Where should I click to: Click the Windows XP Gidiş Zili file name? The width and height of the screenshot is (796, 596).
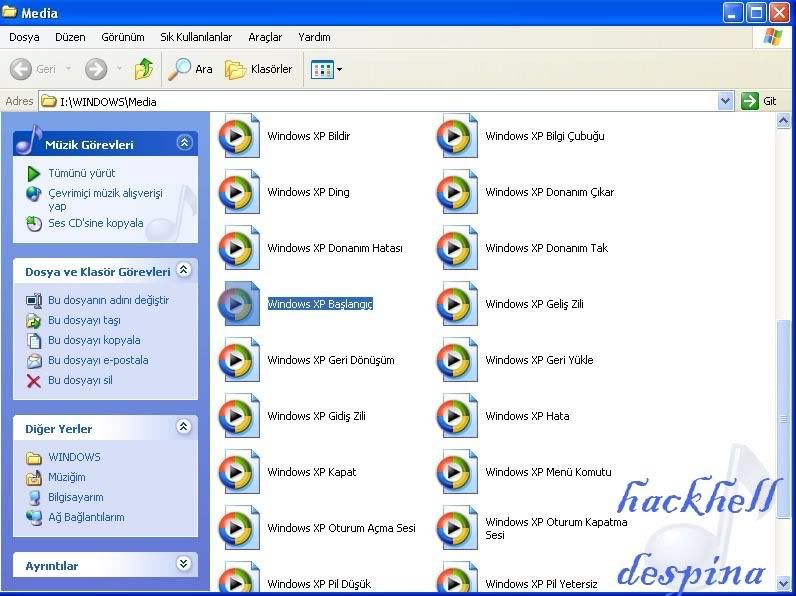click(x=316, y=416)
